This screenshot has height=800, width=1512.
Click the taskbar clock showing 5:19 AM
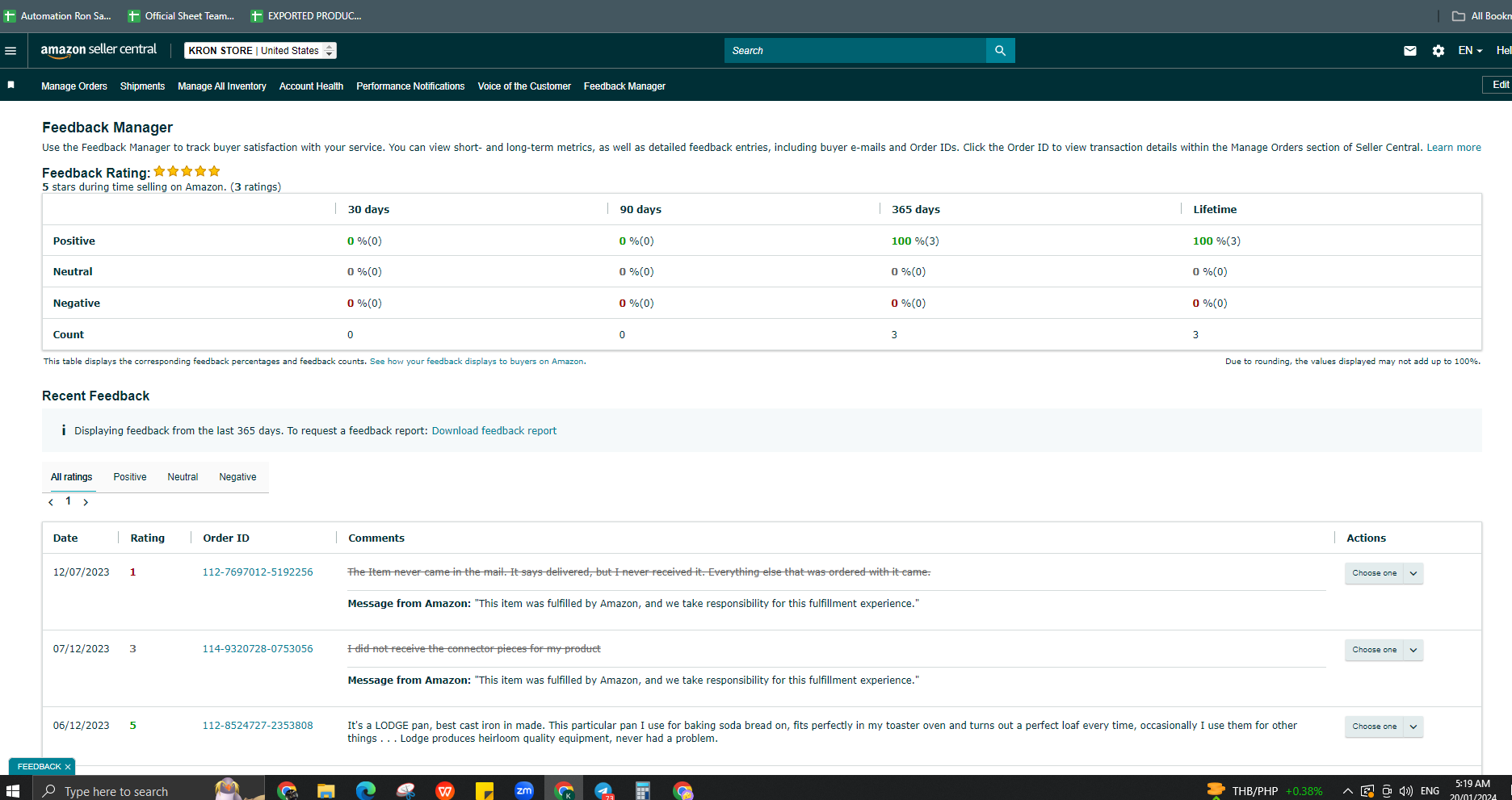coord(1473,790)
